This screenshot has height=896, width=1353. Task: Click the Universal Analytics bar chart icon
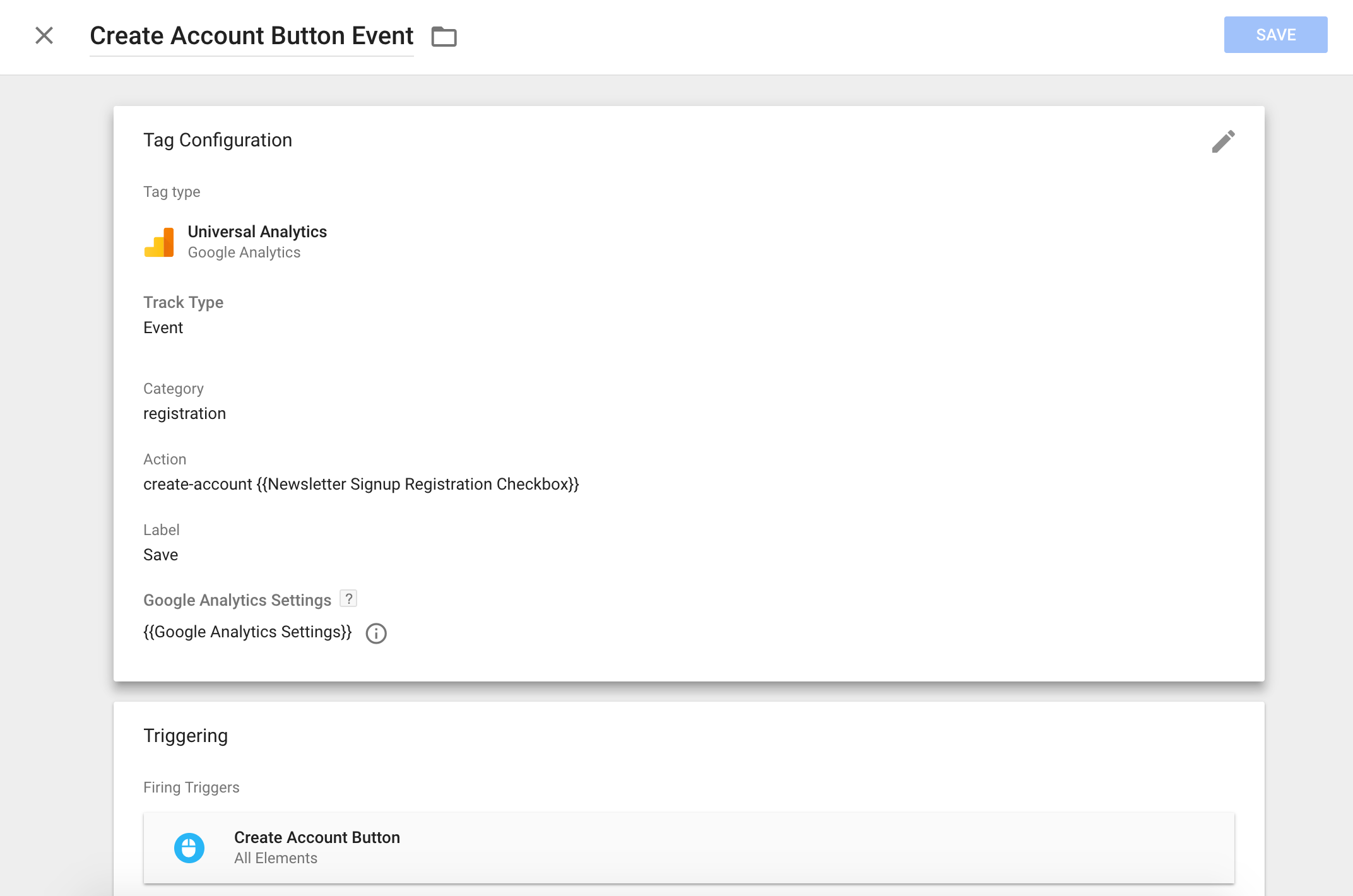click(x=159, y=242)
